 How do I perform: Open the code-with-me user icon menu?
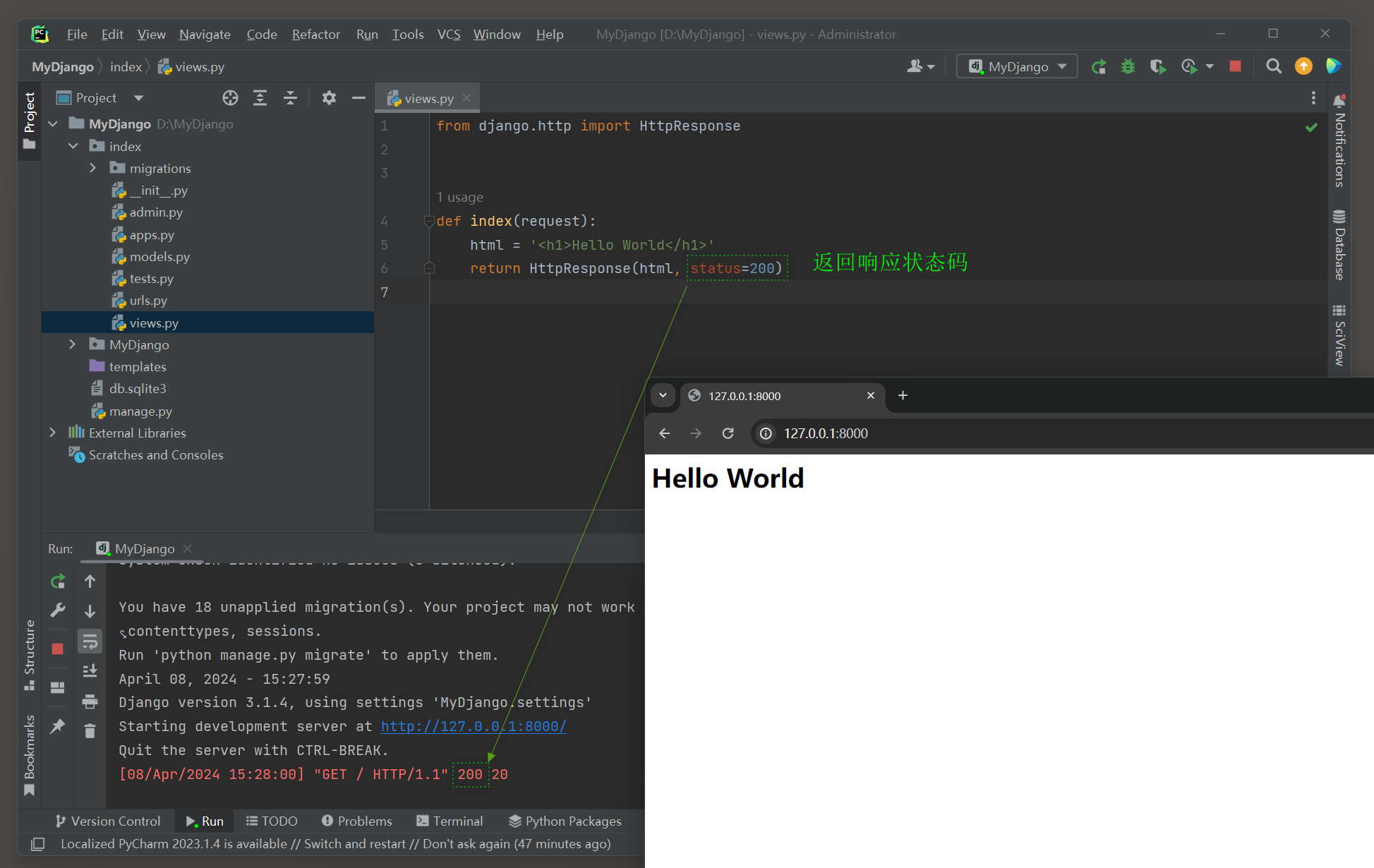point(920,66)
